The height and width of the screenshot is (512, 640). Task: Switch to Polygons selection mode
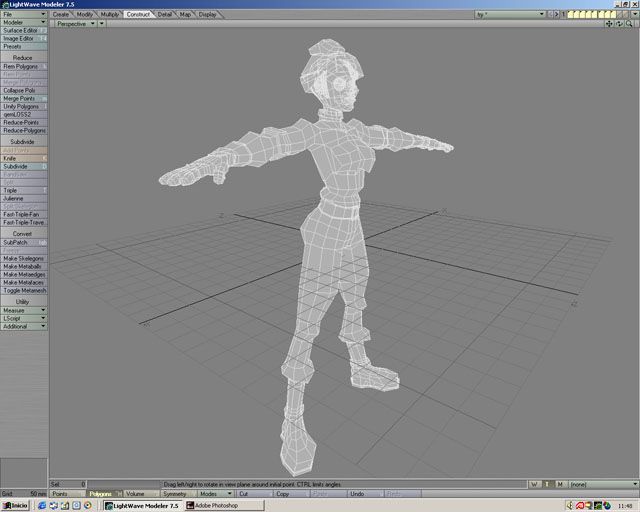click(104, 494)
